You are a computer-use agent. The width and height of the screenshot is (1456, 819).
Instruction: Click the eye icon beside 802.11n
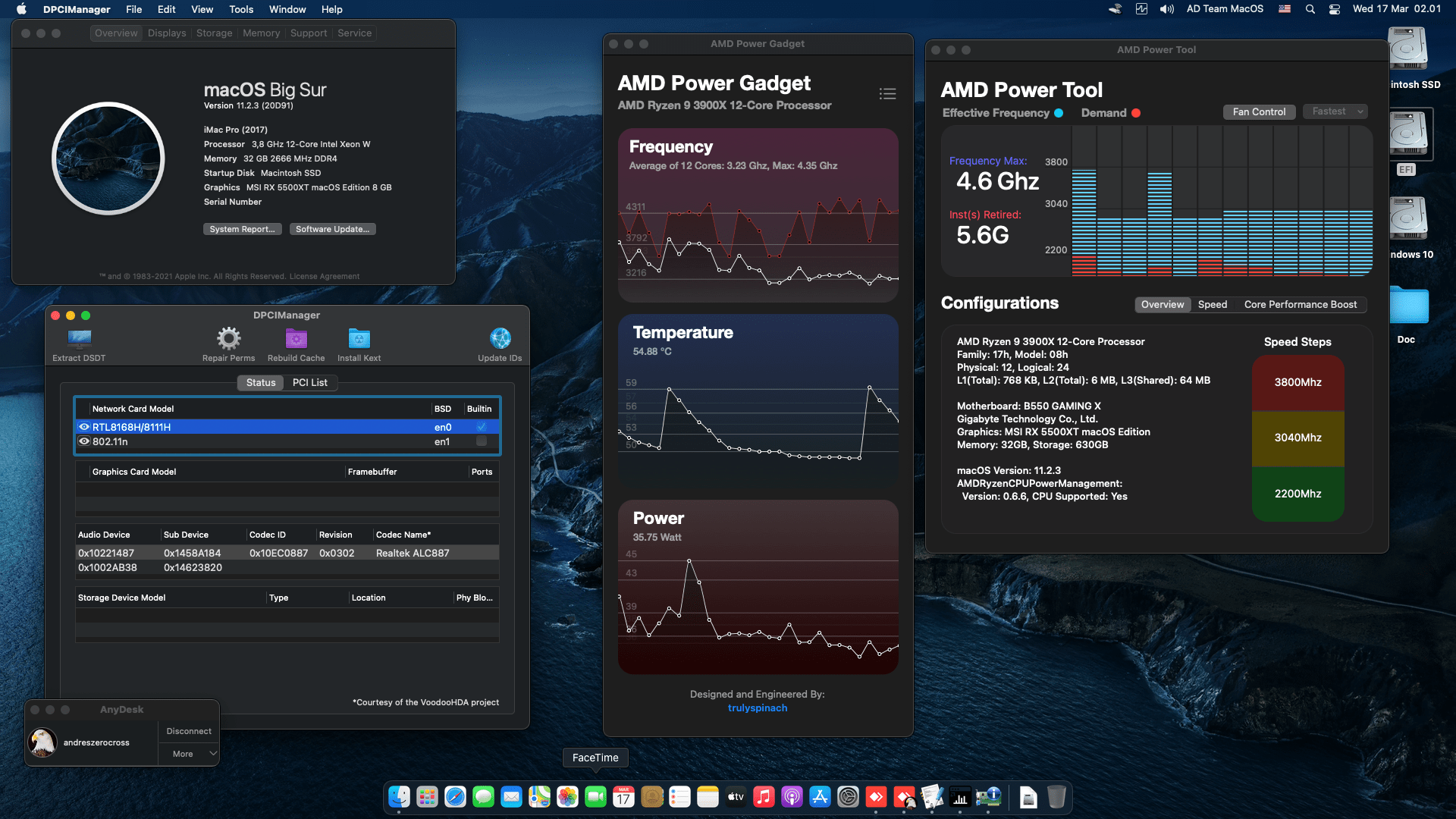coord(84,441)
